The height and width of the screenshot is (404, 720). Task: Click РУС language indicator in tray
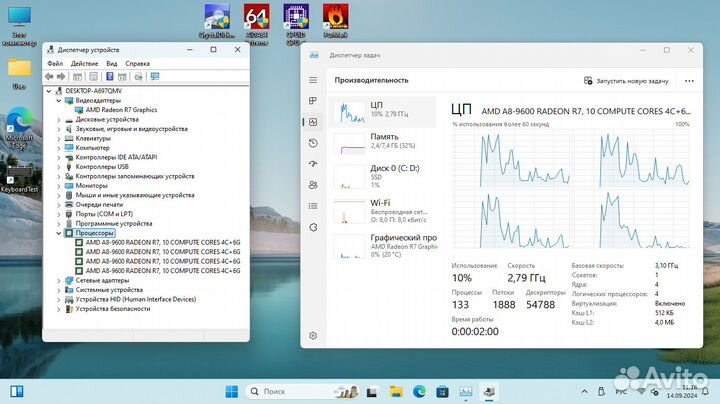click(x=621, y=392)
